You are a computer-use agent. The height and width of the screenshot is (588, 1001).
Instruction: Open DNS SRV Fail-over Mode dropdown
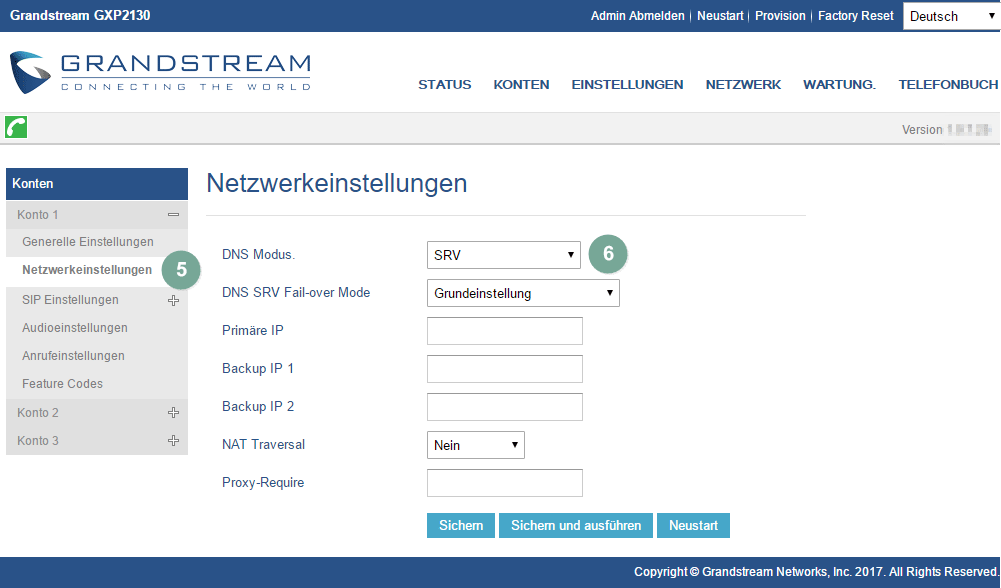click(x=523, y=293)
